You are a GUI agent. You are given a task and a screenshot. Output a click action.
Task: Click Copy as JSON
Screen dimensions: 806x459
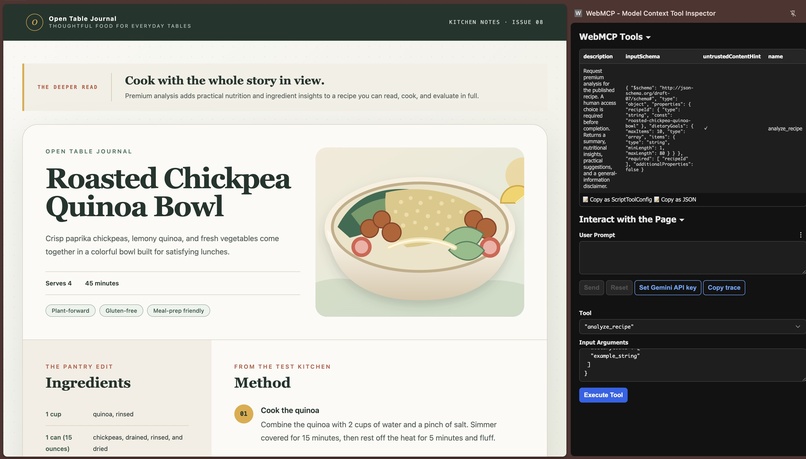[x=679, y=199]
